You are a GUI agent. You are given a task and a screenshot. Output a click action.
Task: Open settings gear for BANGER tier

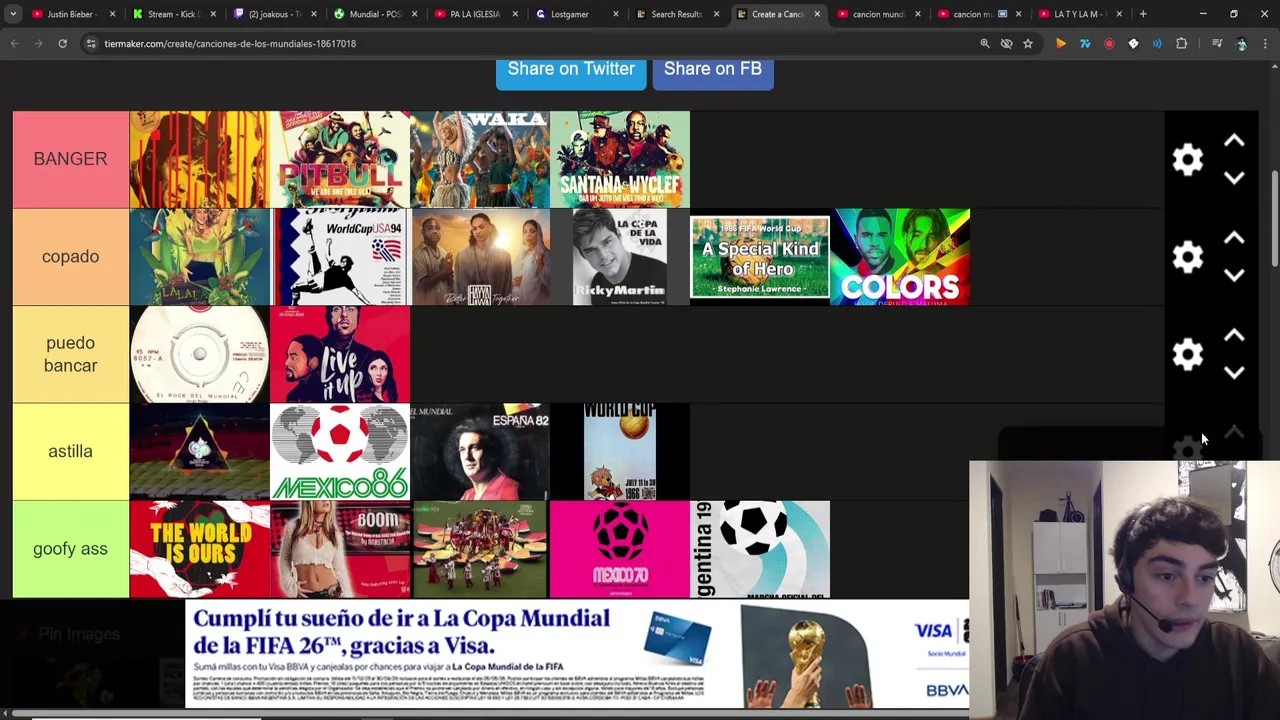click(1187, 159)
